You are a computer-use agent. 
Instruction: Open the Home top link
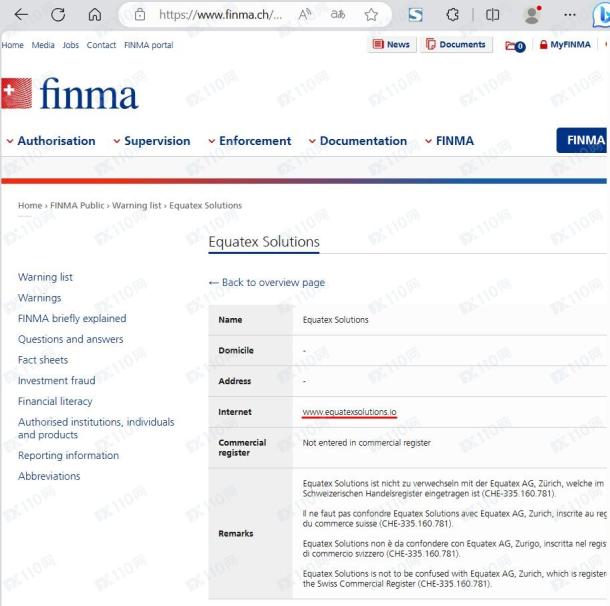point(12,45)
